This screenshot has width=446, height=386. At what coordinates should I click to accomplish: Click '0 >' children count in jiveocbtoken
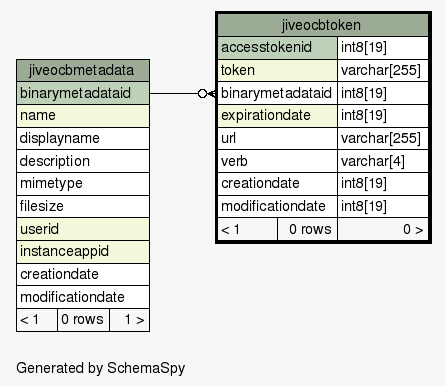[383, 229]
